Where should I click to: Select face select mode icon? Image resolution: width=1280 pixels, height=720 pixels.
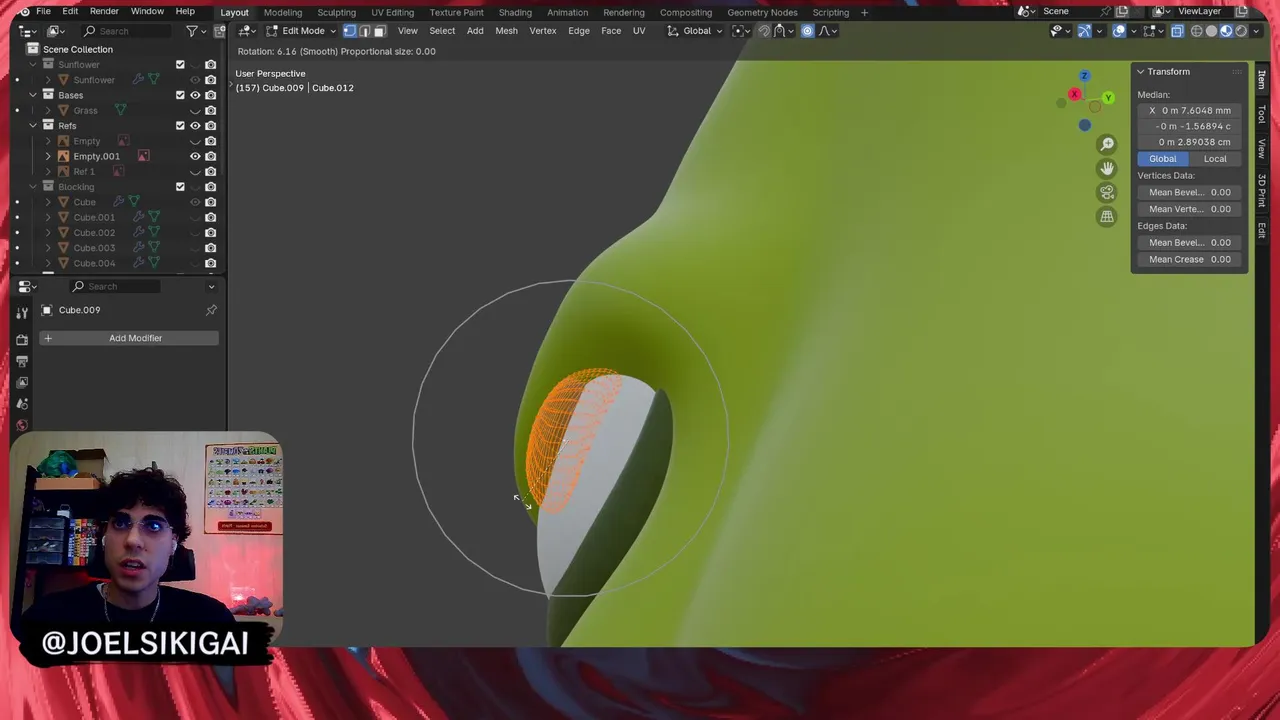click(x=379, y=31)
